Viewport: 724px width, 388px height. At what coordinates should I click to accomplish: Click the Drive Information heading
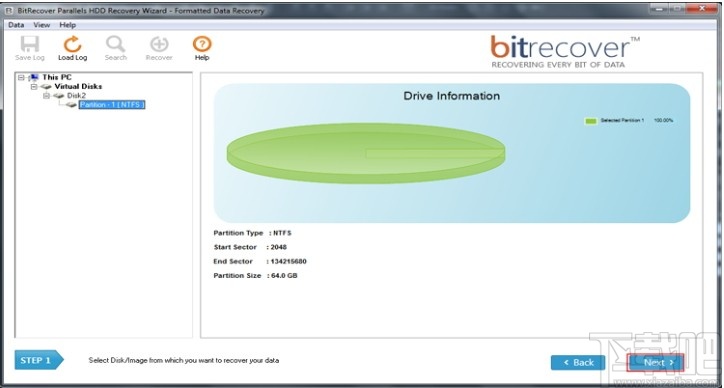tap(452, 96)
